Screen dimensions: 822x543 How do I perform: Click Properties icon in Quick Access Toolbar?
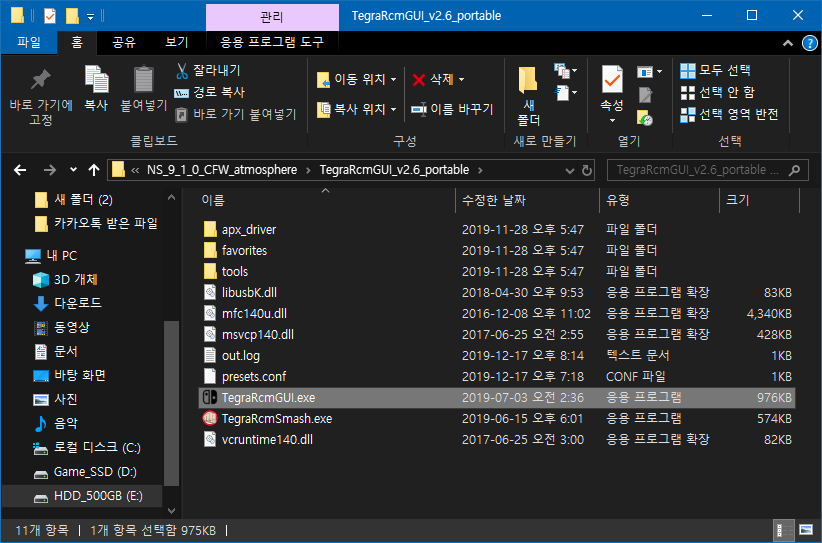click(49, 16)
